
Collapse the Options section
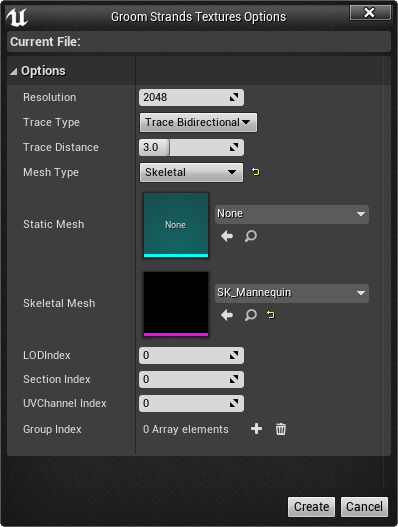(x=13, y=71)
